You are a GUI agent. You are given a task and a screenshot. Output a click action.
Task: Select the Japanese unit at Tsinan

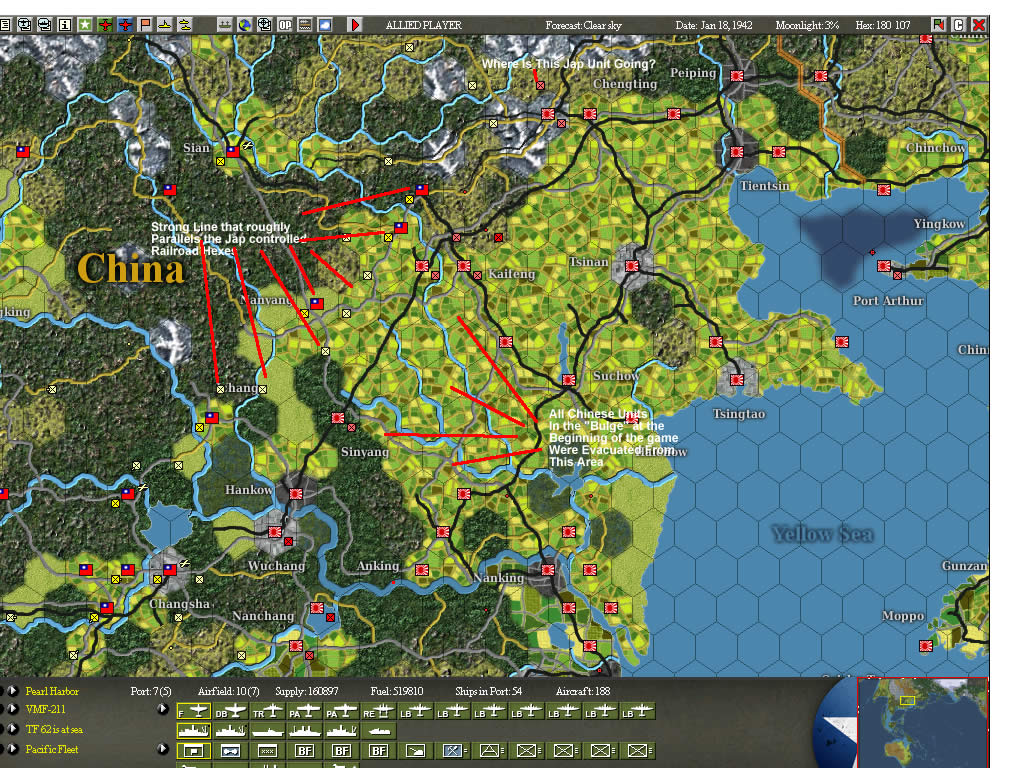tap(632, 266)
